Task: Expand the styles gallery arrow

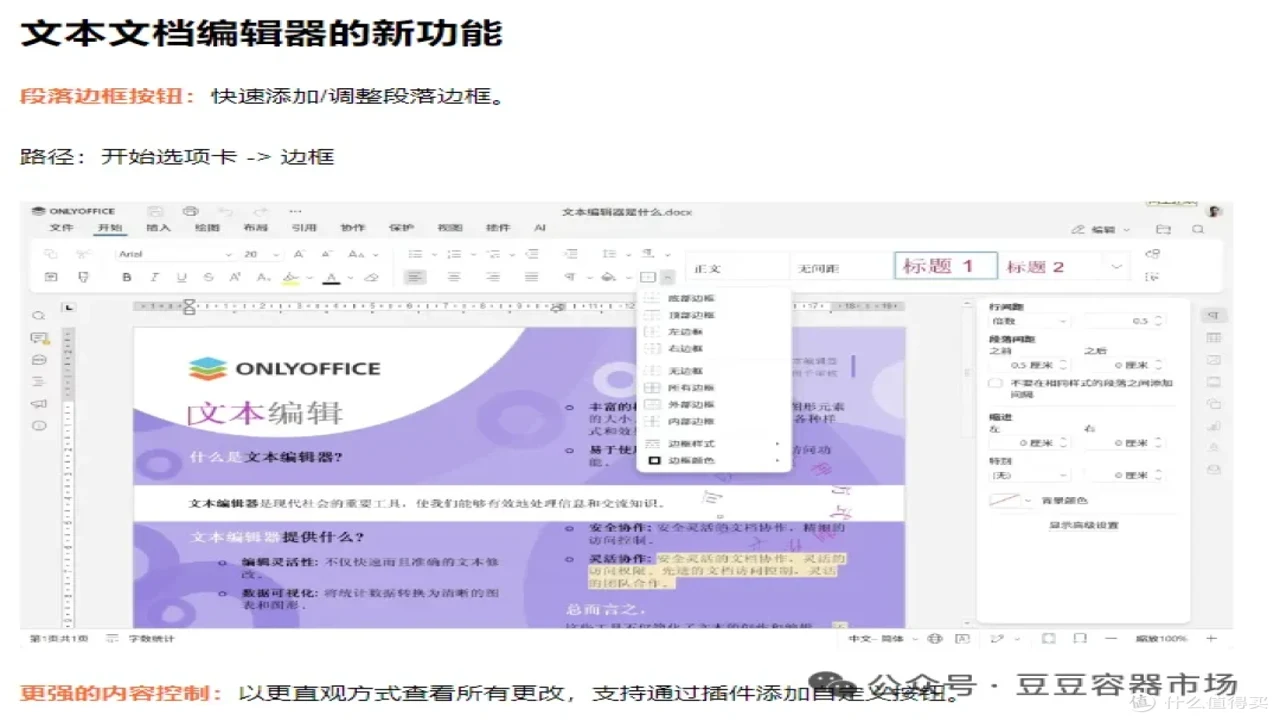Action: [x=1116, y=266]
